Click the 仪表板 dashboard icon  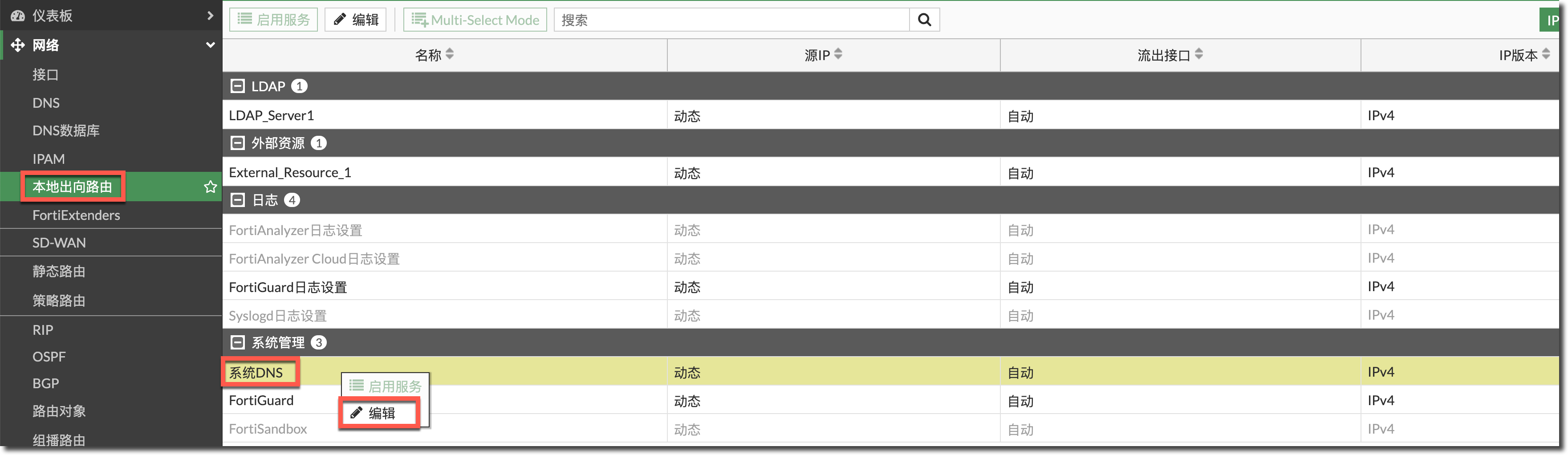[18, 16]
